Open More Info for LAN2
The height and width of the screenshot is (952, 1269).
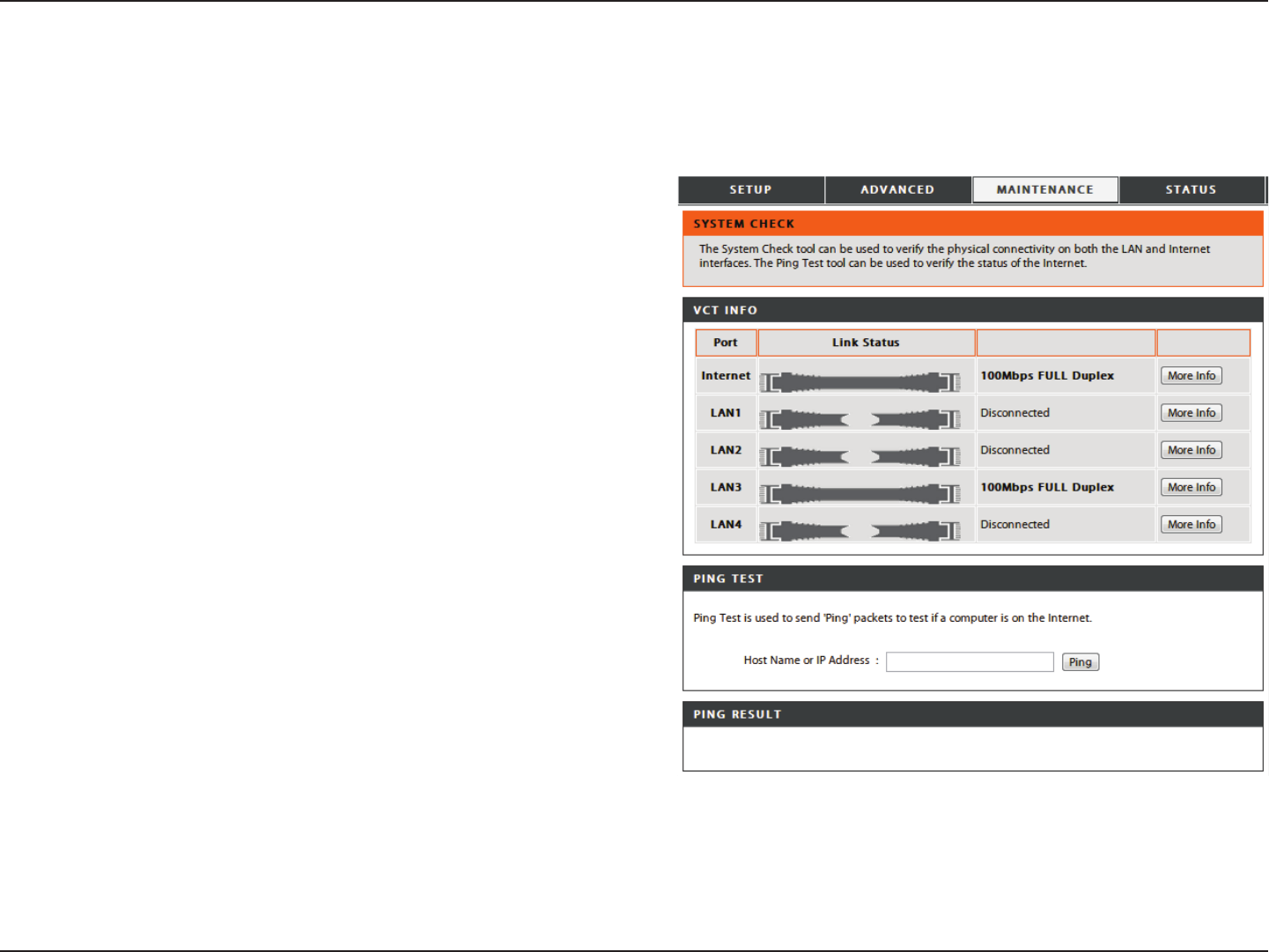point(1192,450)
